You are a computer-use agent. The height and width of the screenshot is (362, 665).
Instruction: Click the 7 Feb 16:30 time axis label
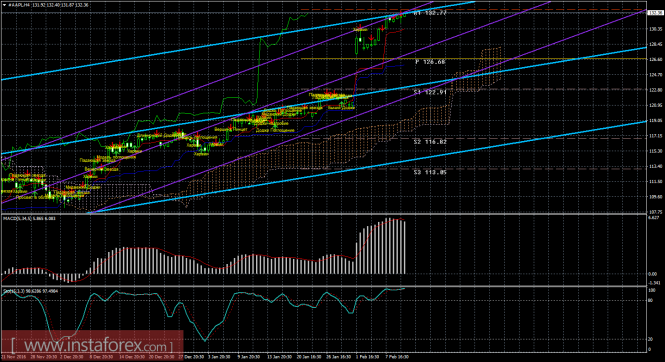[x=397, y=357]
